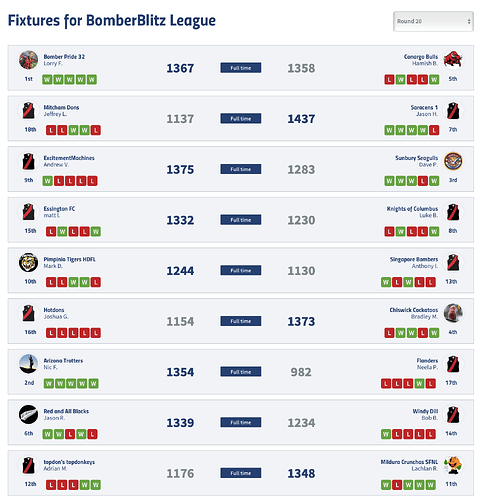Click Chiswick Cockatoos team avatar
481x500 pixels.
453,313
